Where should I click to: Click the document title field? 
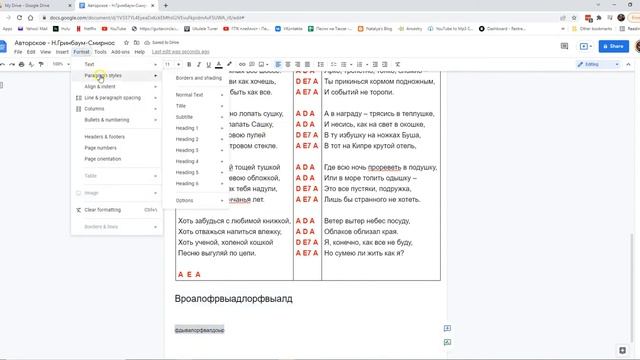tap(64, 42)
